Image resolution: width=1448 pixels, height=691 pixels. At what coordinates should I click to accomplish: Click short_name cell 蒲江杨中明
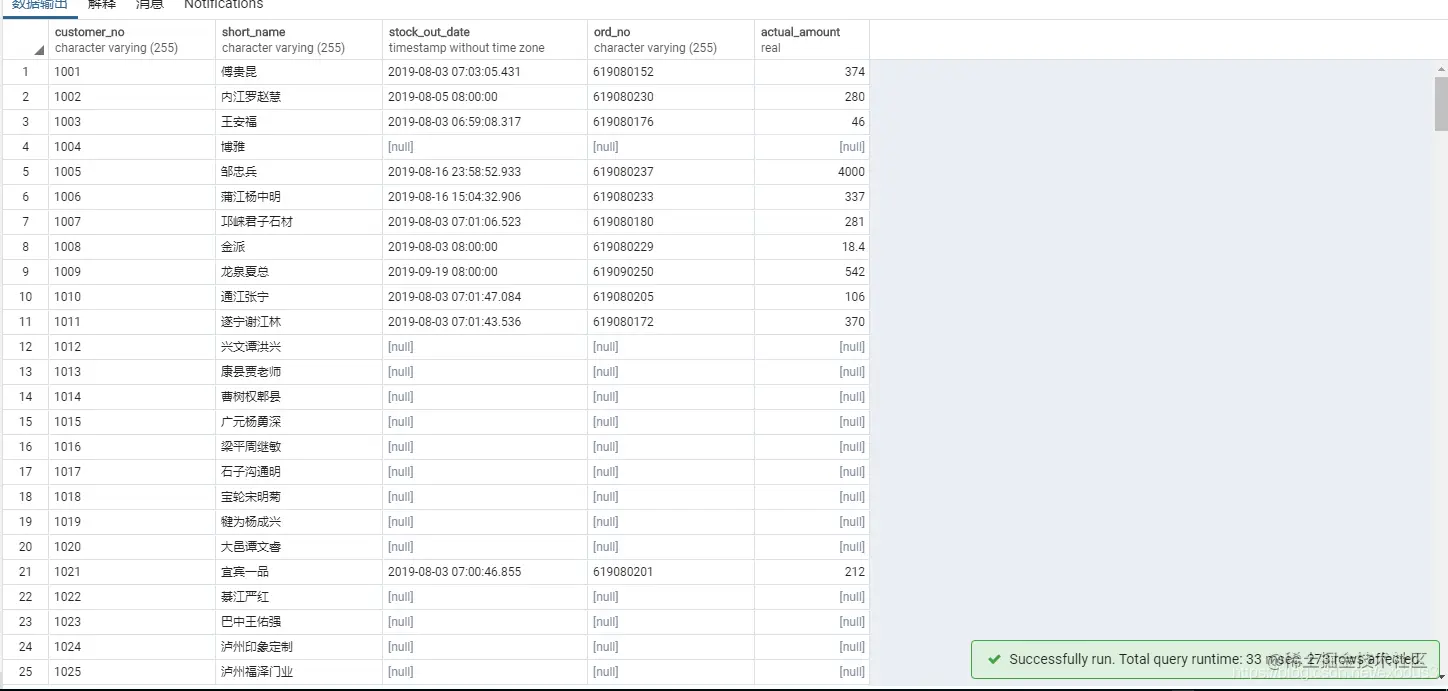[299, 197]
